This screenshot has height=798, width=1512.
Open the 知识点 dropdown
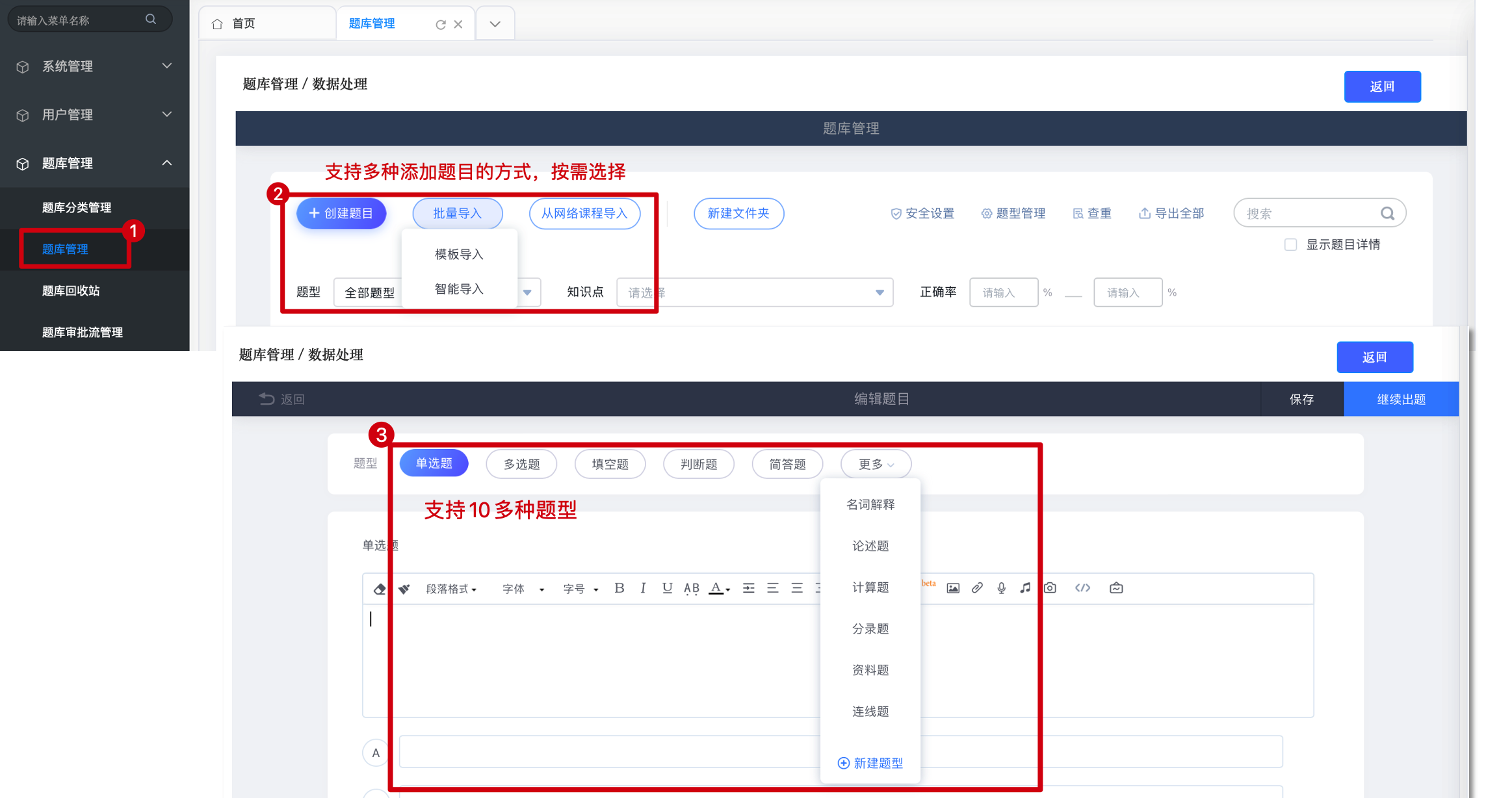754,292
